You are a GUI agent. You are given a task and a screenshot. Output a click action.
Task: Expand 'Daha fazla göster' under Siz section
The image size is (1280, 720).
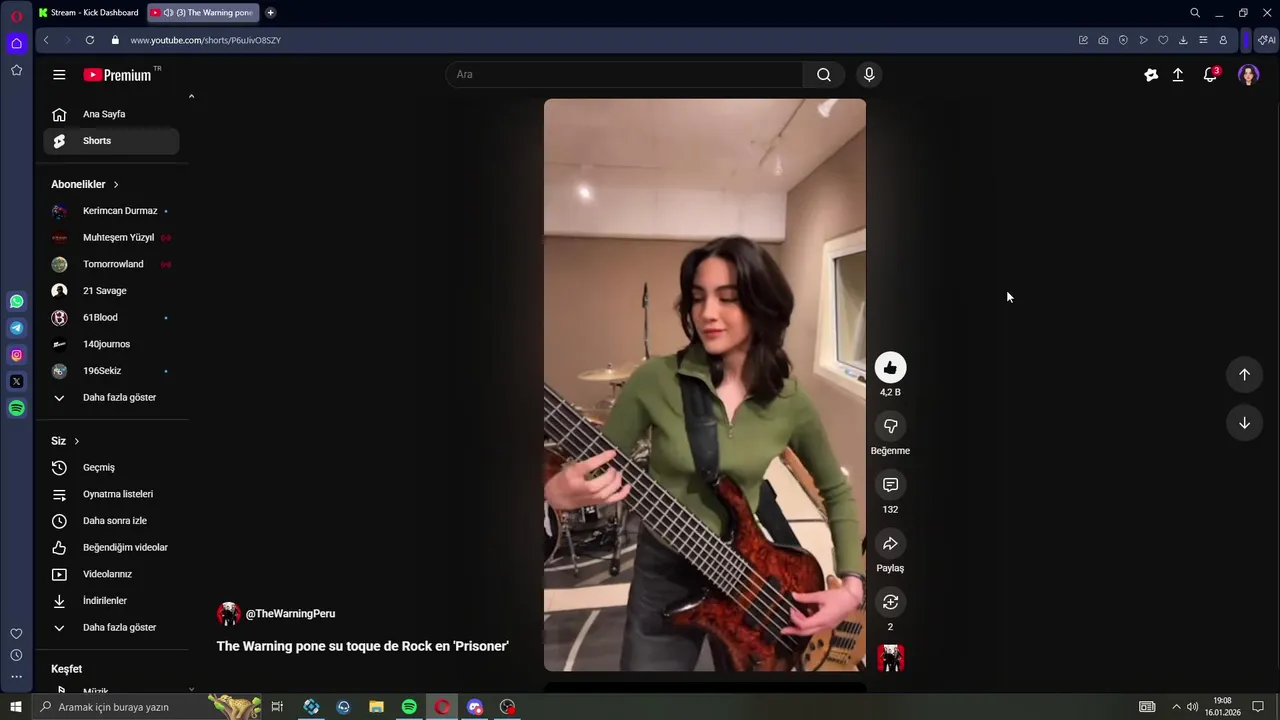(111, 628)
